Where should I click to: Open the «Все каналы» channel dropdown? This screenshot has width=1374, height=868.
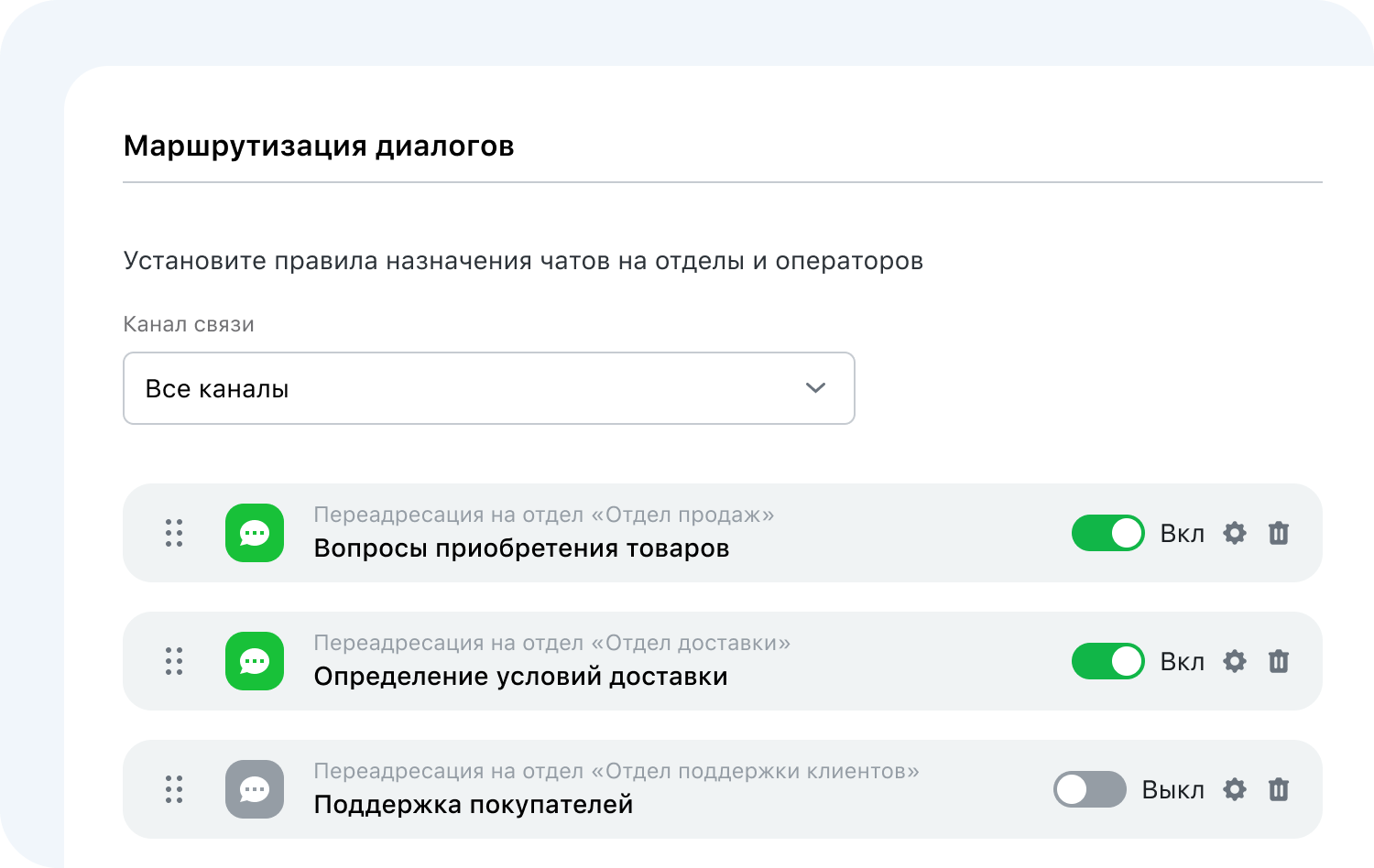click(x=488, y=388)
